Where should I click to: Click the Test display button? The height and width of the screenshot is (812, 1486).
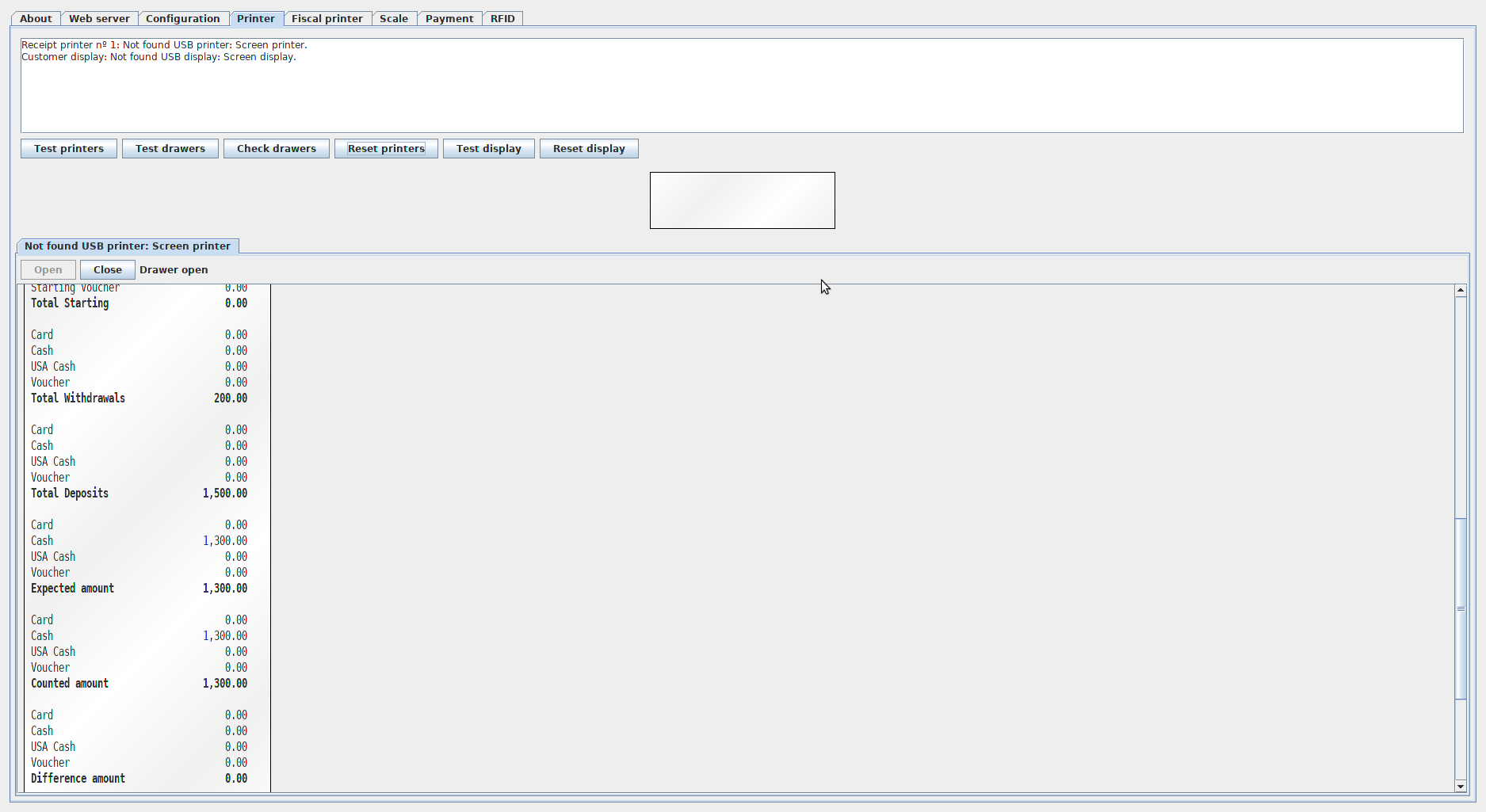click(x=489, y=149)
